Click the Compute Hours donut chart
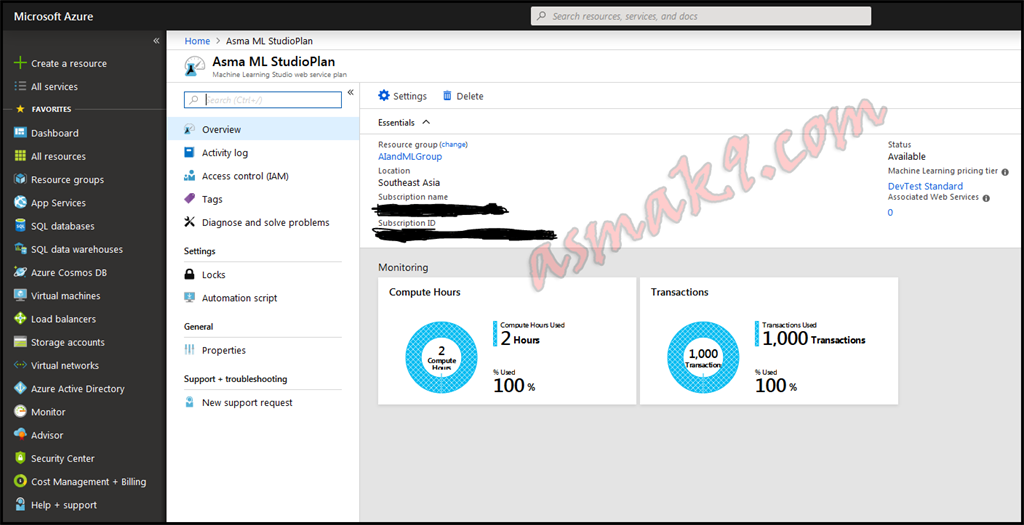The height and width of the screenshot is (525, 1024). [x=441, y=358]
